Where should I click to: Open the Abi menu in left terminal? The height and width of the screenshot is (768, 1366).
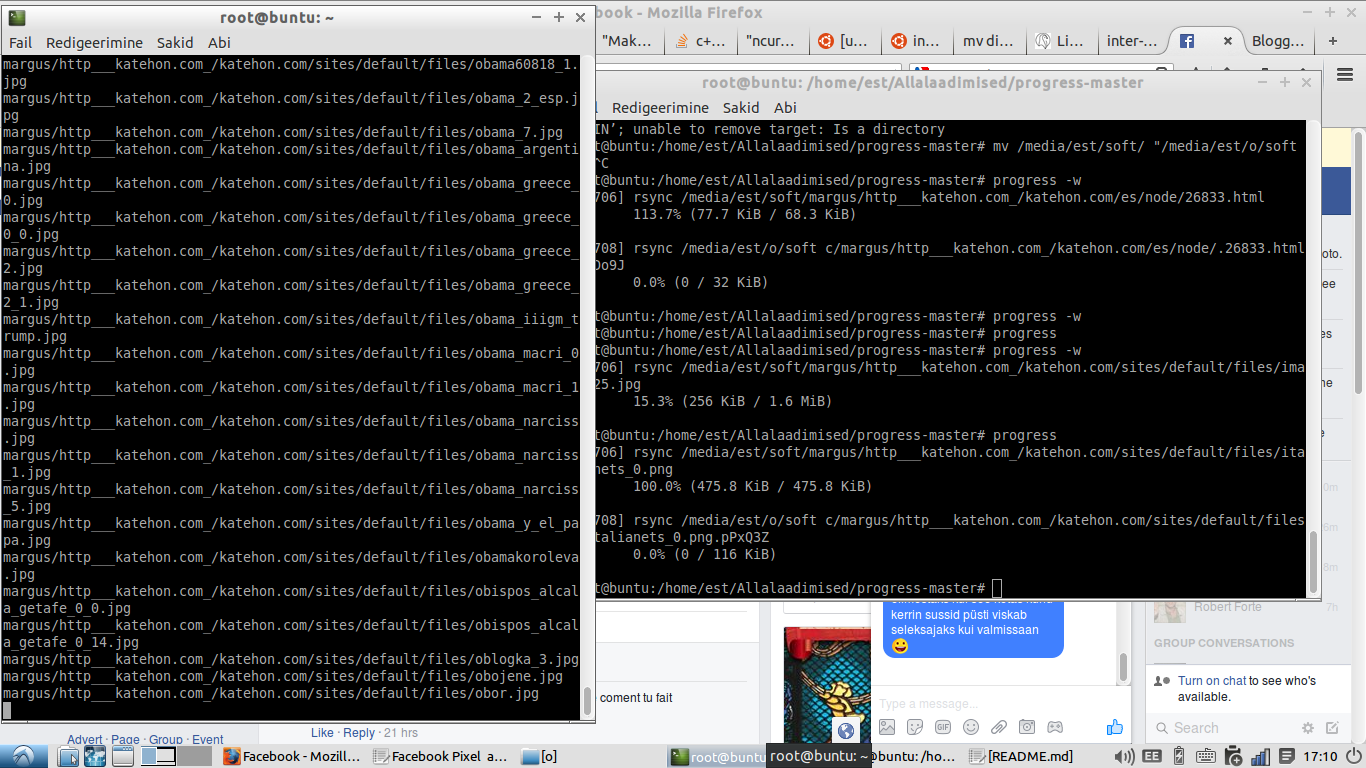pos(219,43)
